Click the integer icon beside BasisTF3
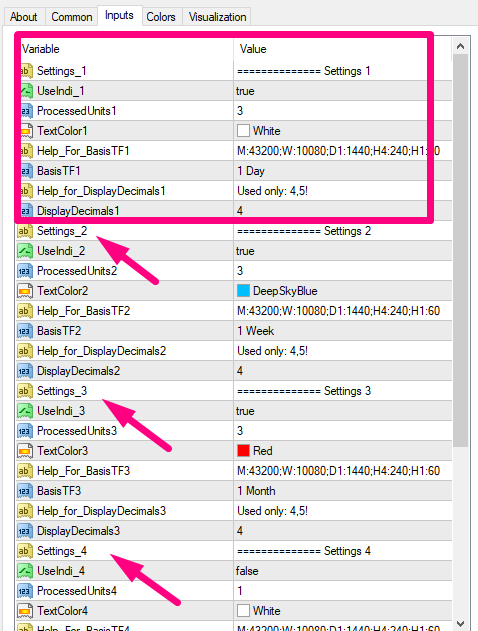 click(25, 491)
